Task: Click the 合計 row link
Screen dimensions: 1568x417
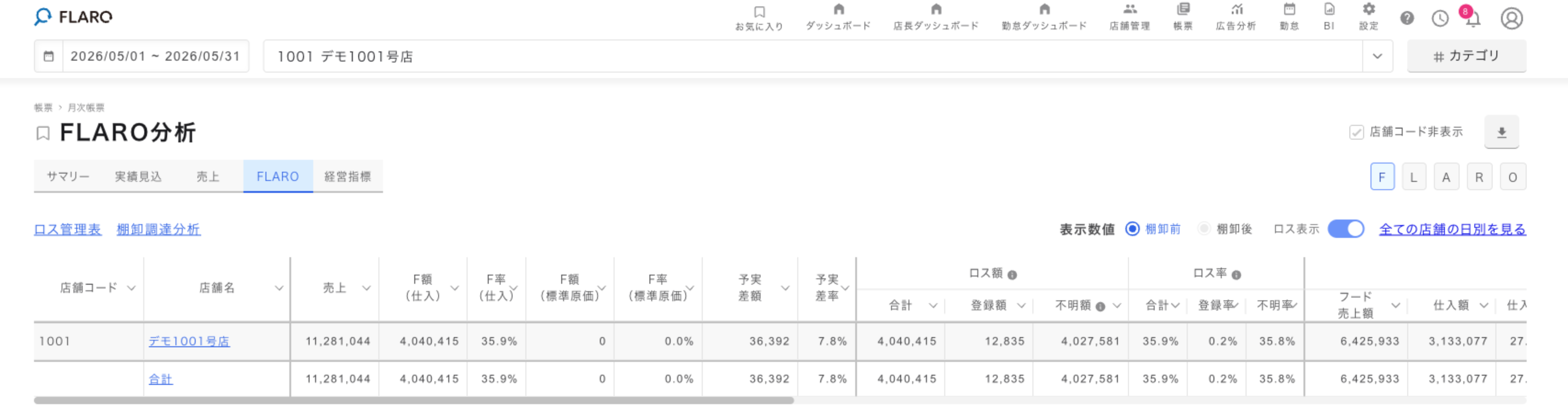Action: (x=161, y=379)
